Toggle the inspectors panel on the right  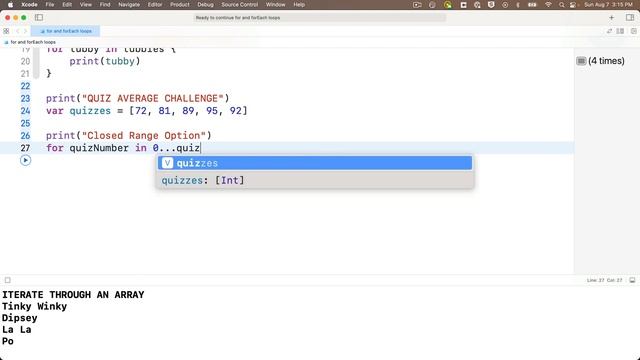(630, 18)
